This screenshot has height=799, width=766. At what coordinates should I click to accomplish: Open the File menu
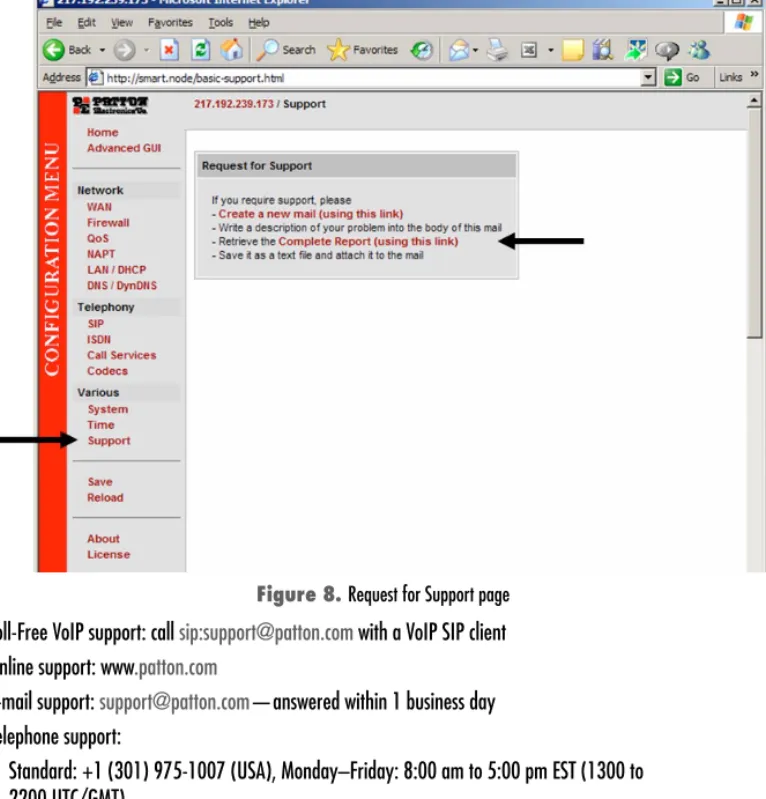(x=54, y=22)
